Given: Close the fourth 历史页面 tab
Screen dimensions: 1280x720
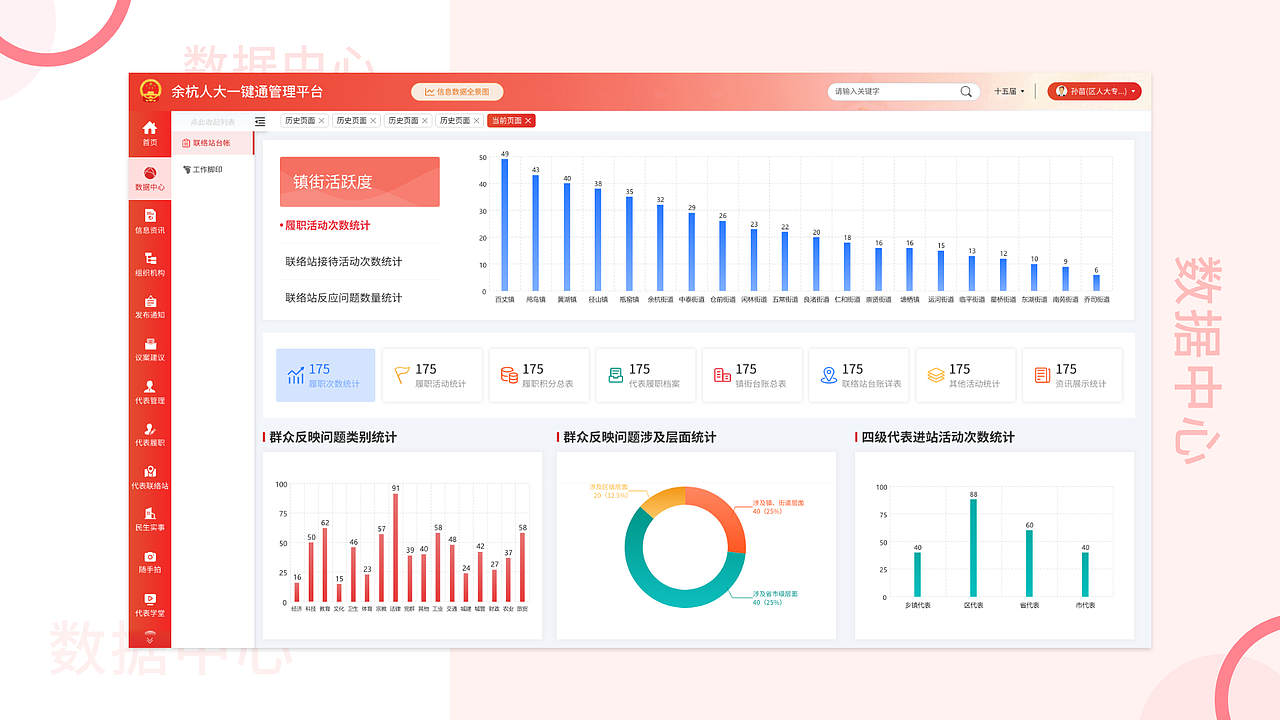Looking at the screenshot, I should point(476,121).
